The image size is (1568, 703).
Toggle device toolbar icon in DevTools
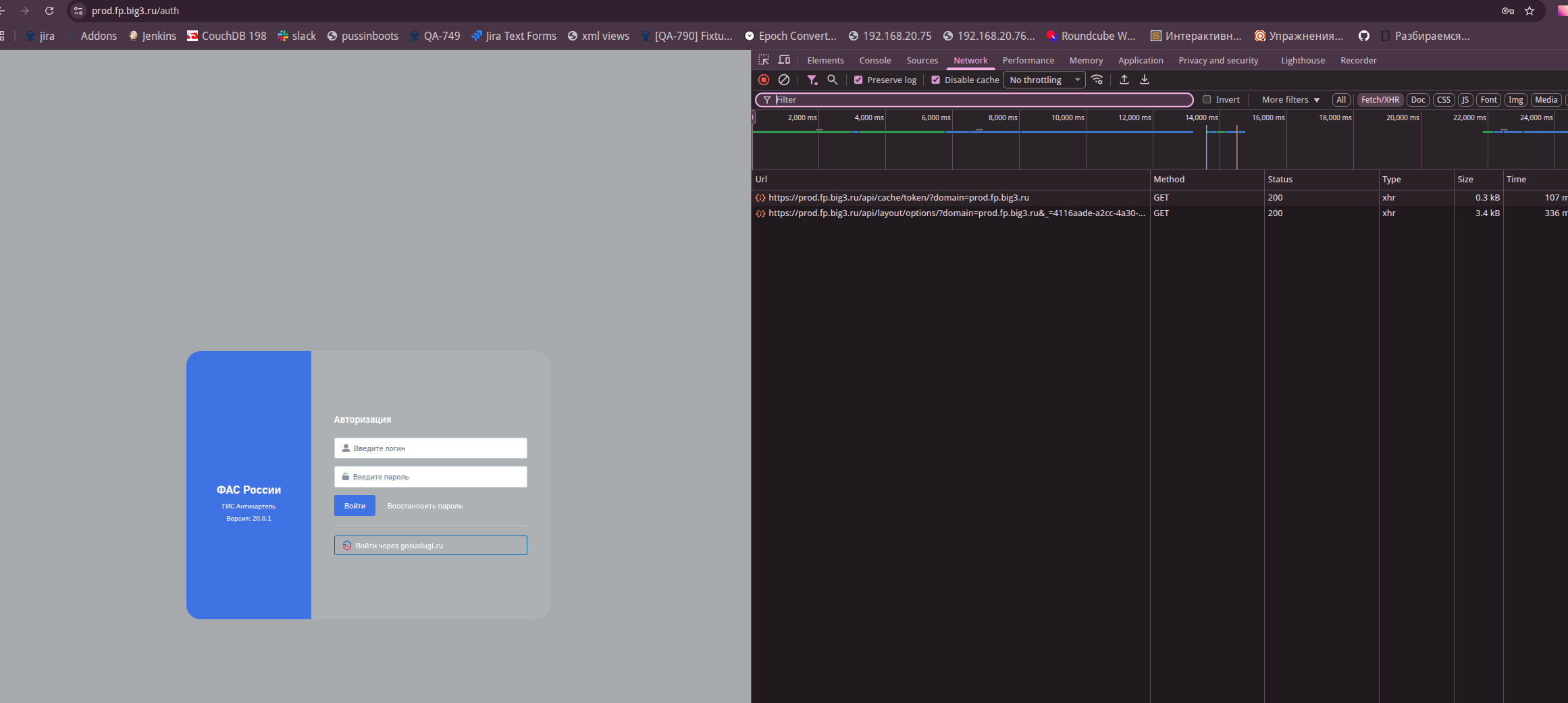784,60
